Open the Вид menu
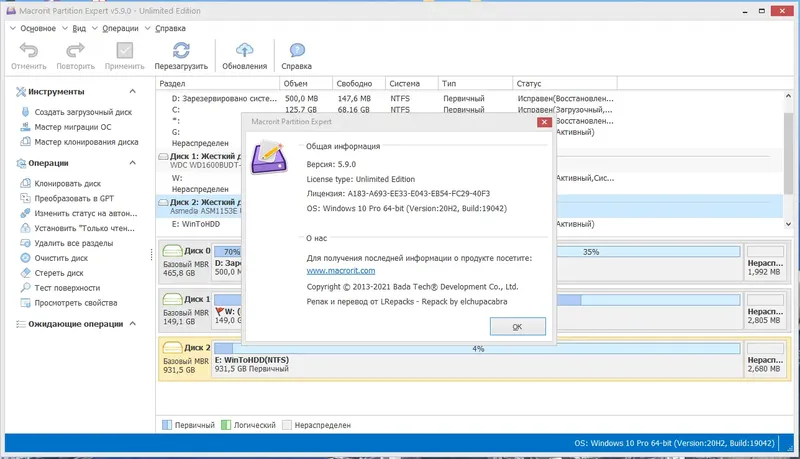 (x=79, y=29)
